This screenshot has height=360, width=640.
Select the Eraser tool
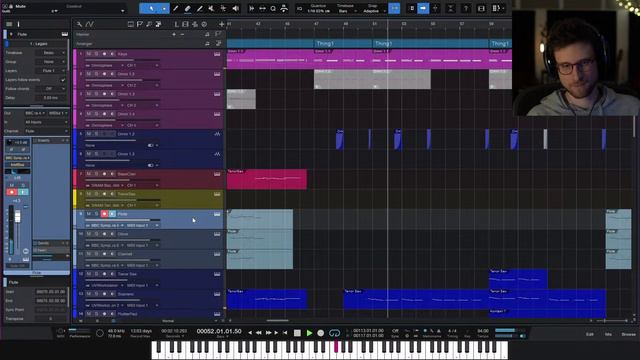tap(187, 8)
